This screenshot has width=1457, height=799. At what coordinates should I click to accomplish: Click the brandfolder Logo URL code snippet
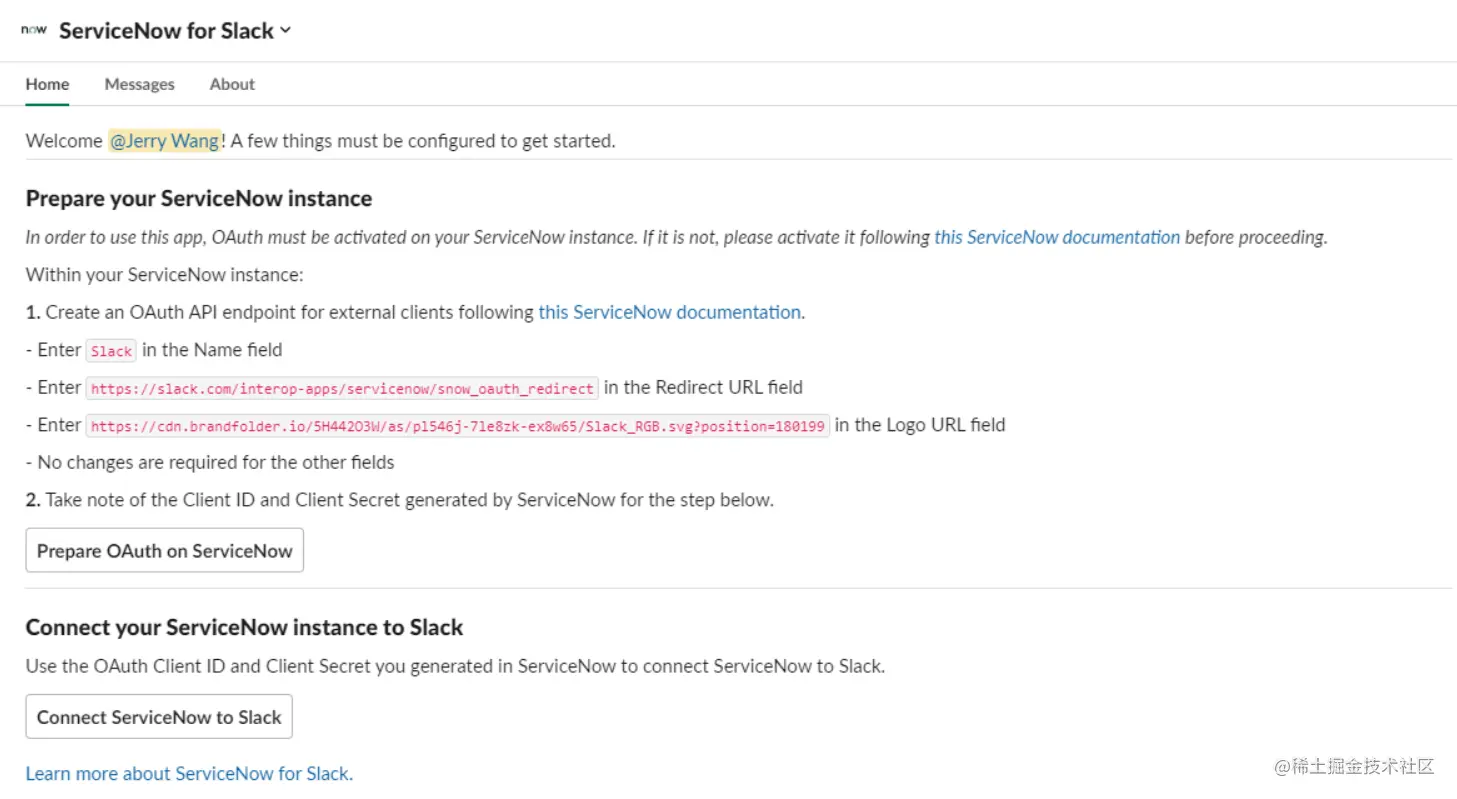(458, 426)
